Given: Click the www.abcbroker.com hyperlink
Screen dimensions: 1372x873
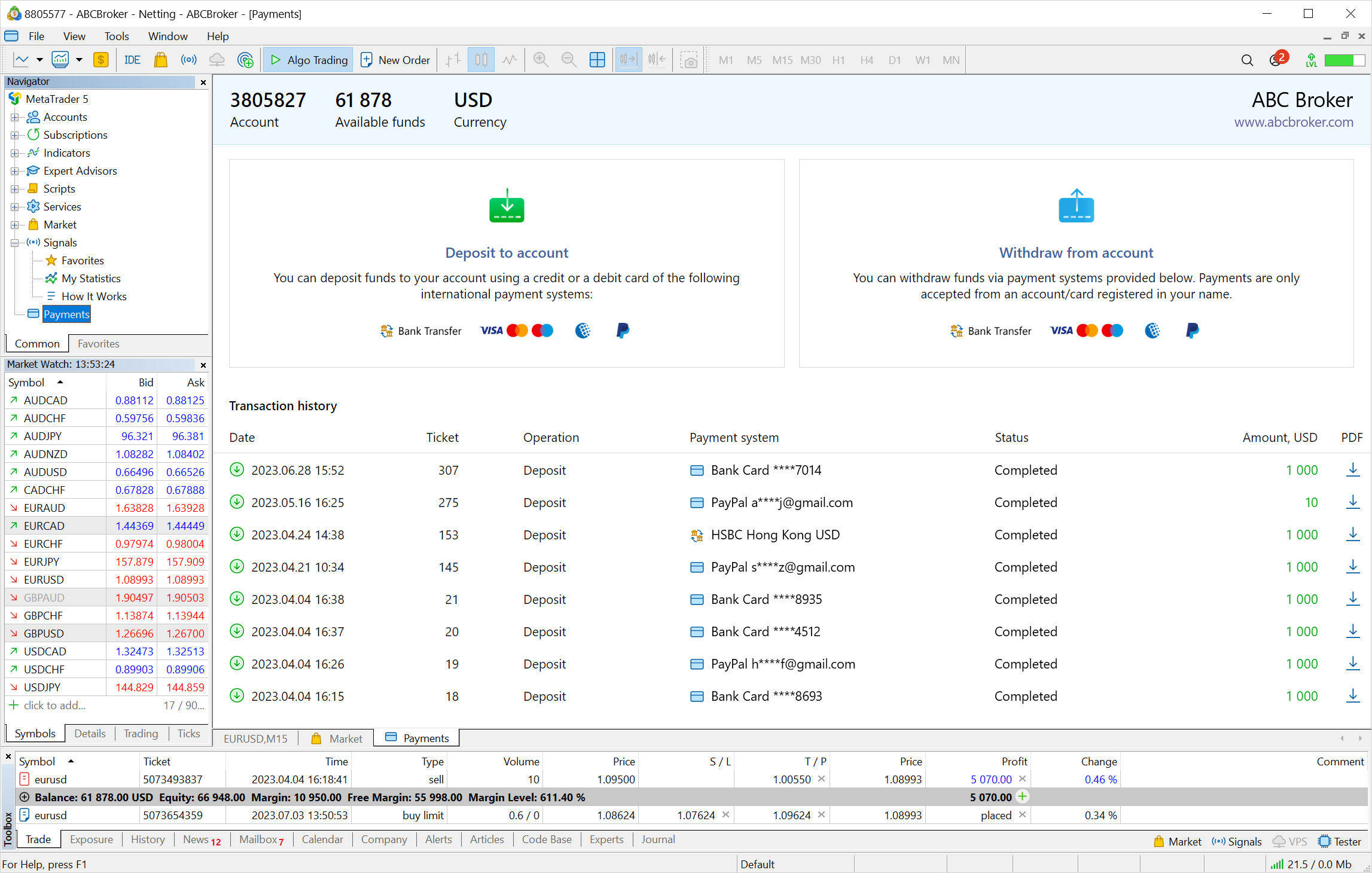Looking at the screenshot, I should point(1296,122).
